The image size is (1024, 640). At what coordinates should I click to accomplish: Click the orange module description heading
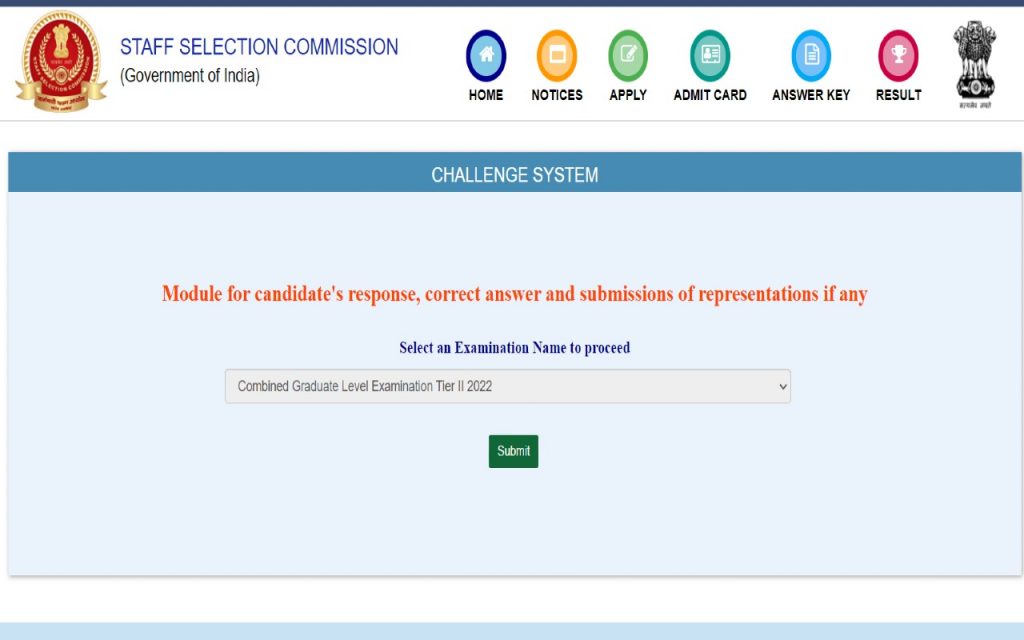click(x=515, y=294)
